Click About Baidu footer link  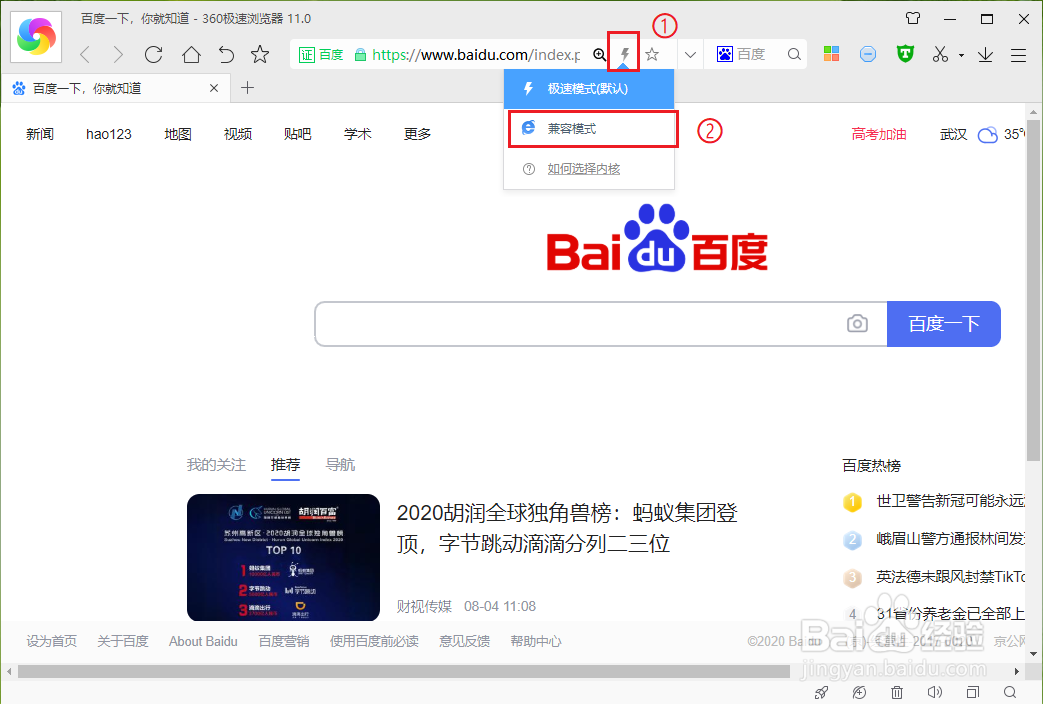[203, 641]
